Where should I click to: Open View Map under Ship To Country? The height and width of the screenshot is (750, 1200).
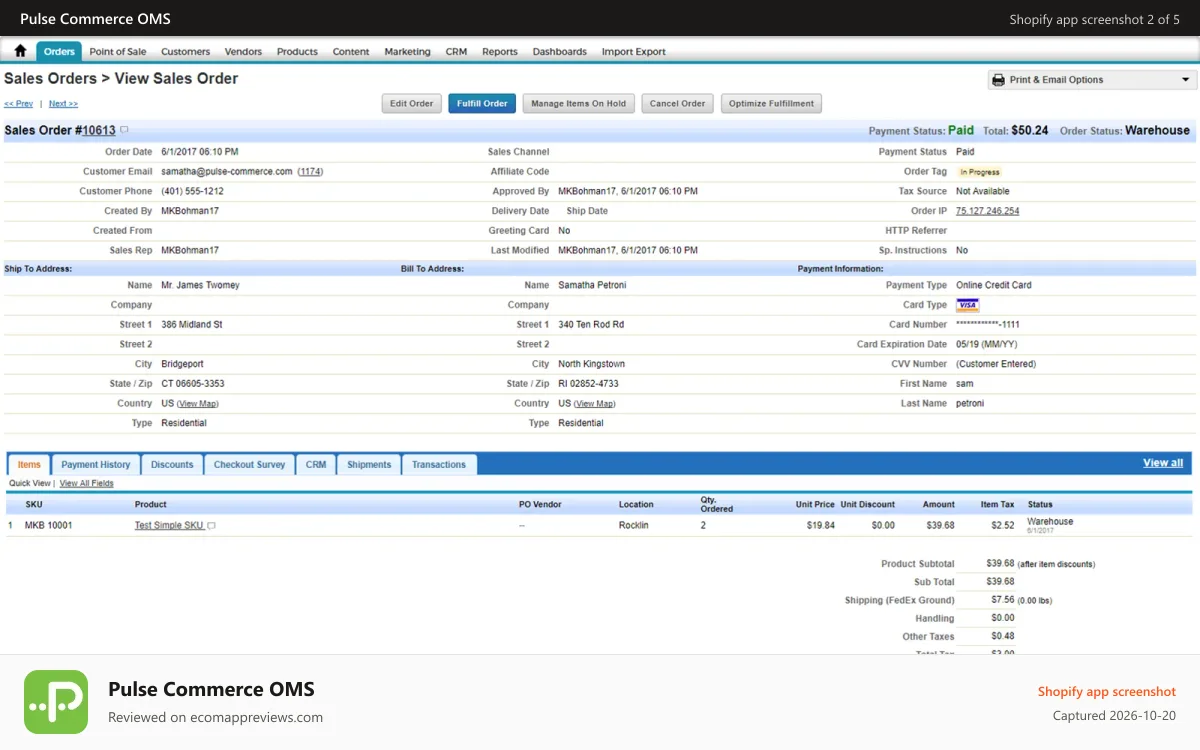coord(198,404)
